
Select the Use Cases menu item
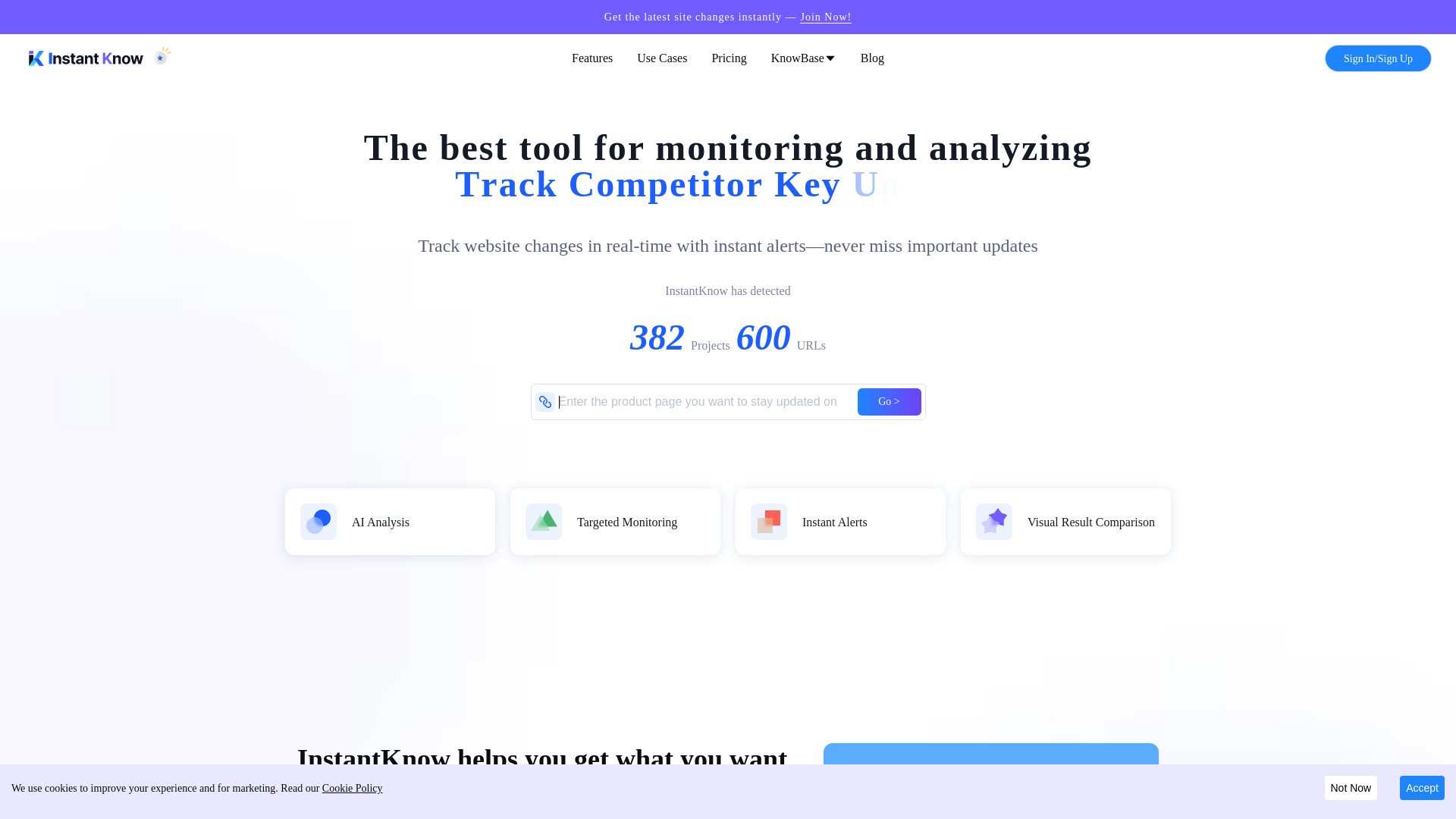(x=661, y=57)
